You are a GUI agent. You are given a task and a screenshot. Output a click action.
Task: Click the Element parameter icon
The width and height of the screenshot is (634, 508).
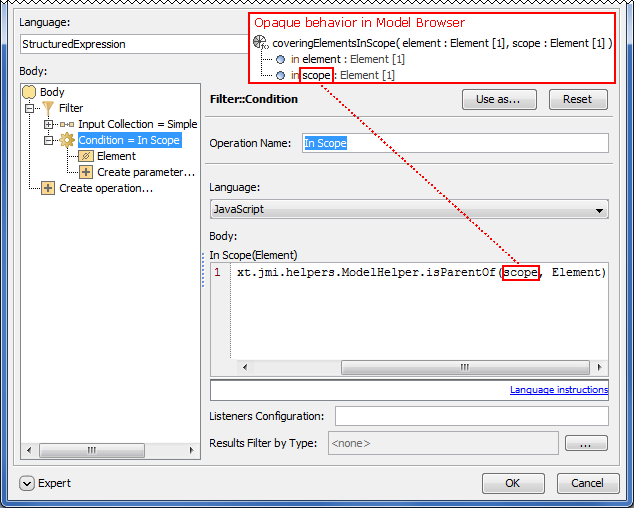pos(86,156)
